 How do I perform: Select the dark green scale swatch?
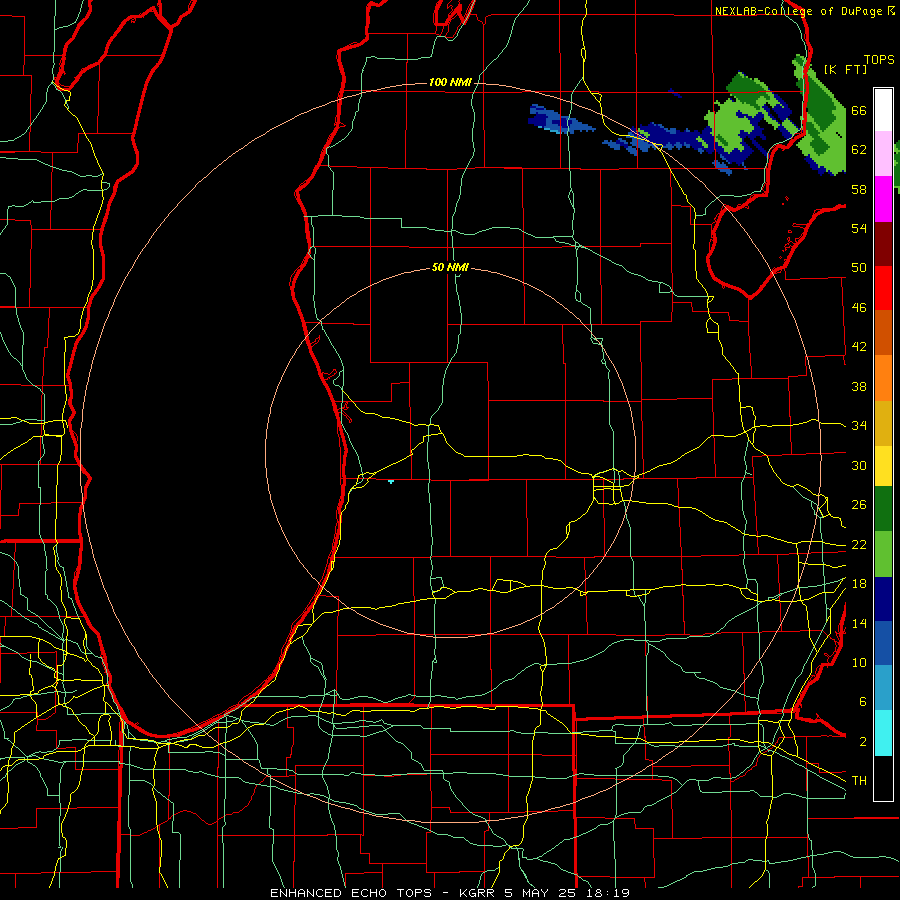pos(883,509)
